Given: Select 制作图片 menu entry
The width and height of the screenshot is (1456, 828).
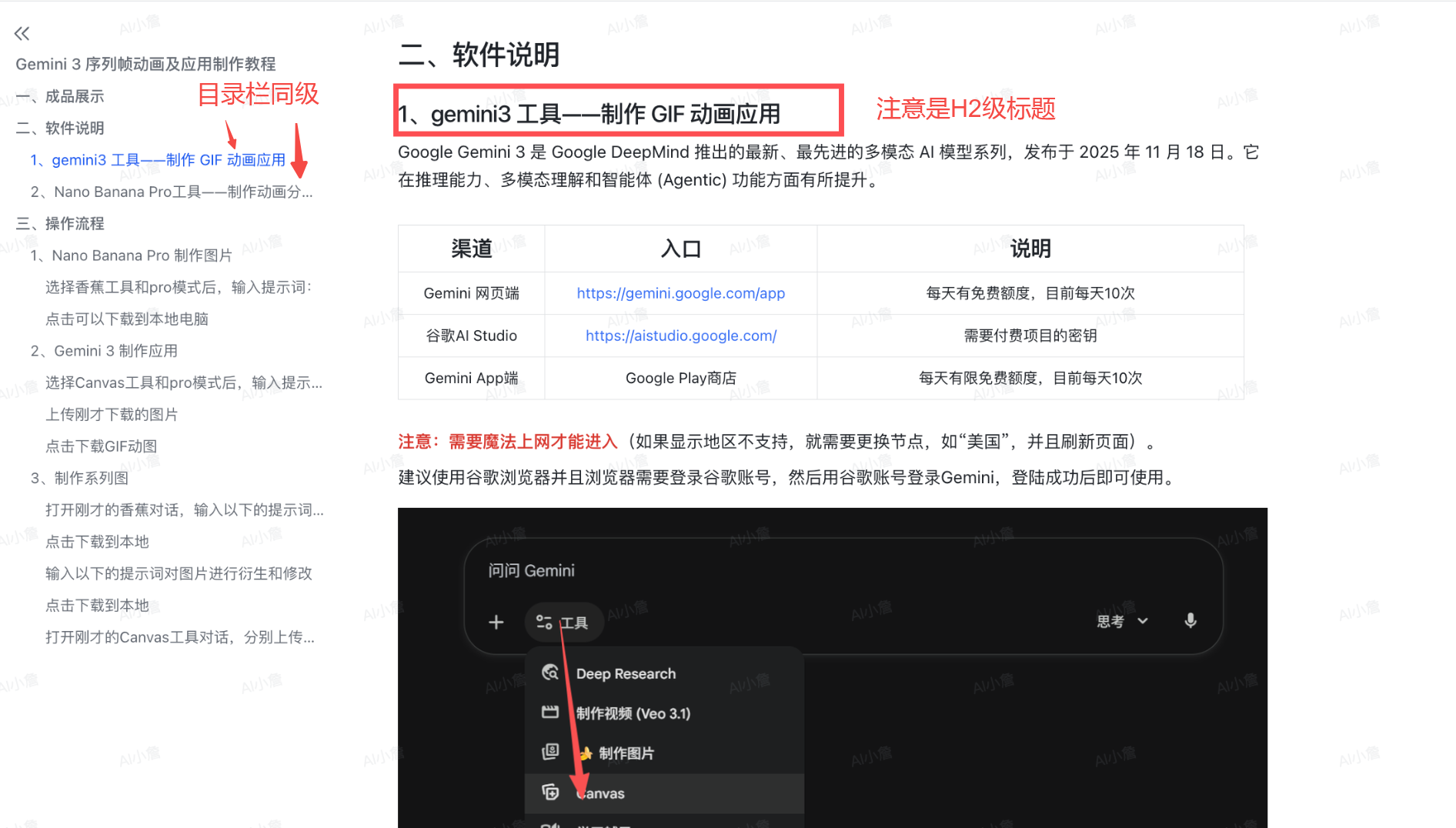Looking at the screenshot, I should [x=664, y=753].
